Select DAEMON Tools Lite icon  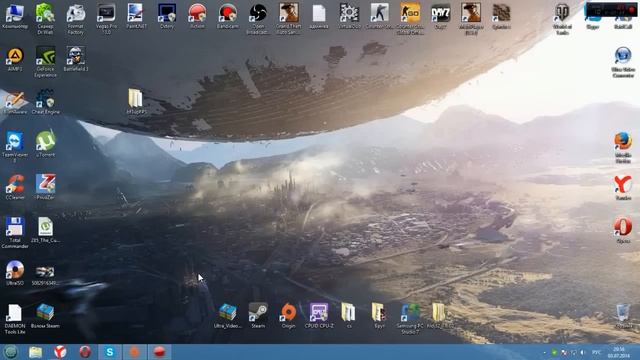[x=15, y=319]
